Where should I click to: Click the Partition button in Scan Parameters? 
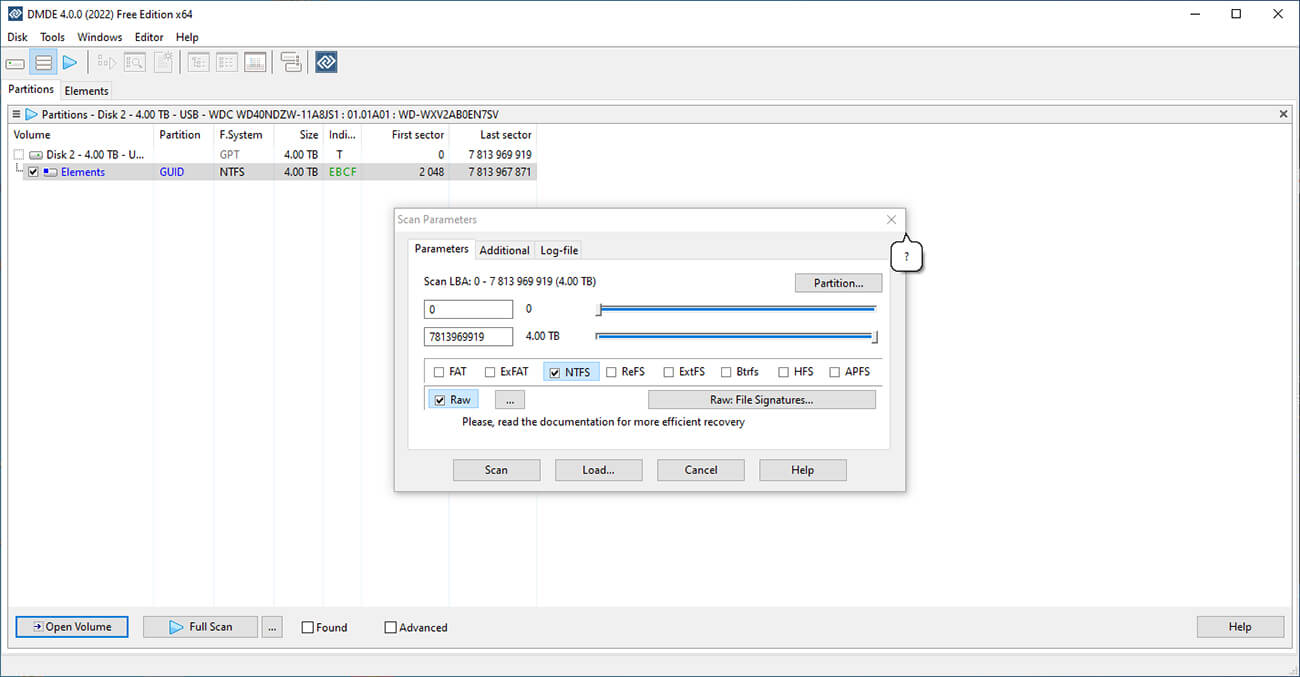pos(838,283)
